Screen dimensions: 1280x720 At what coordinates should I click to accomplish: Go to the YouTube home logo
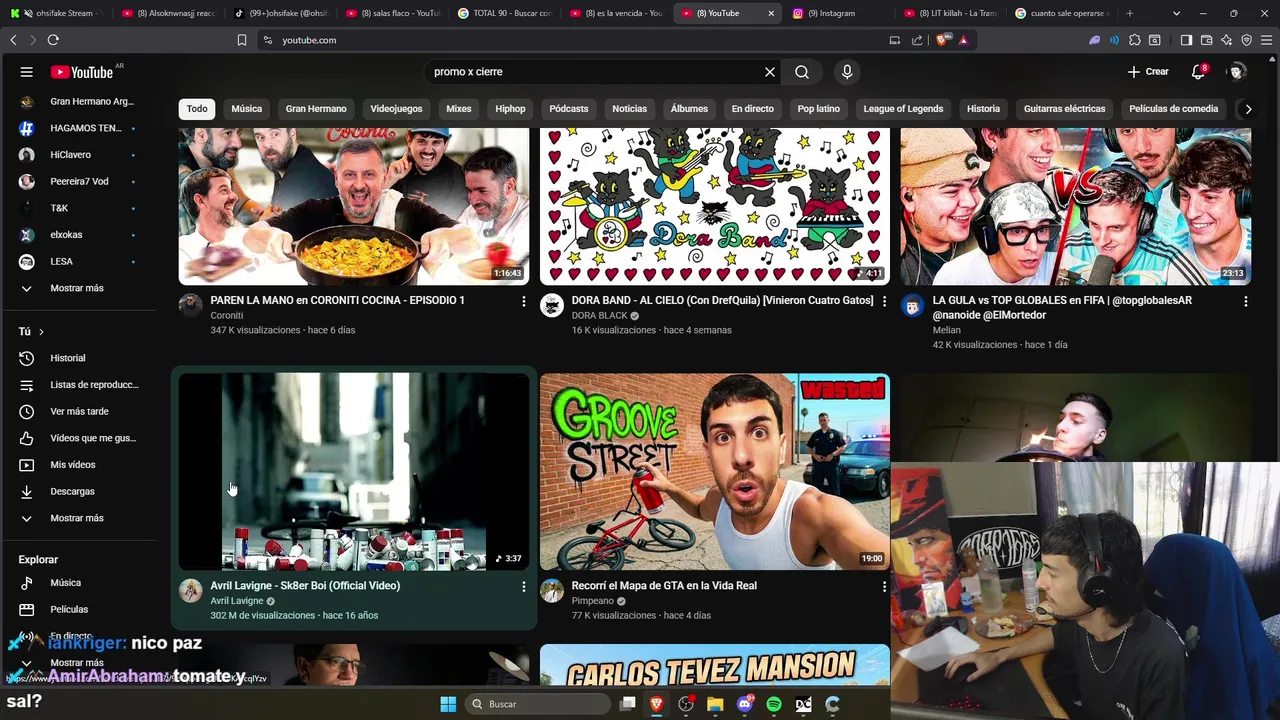(82, 72)
